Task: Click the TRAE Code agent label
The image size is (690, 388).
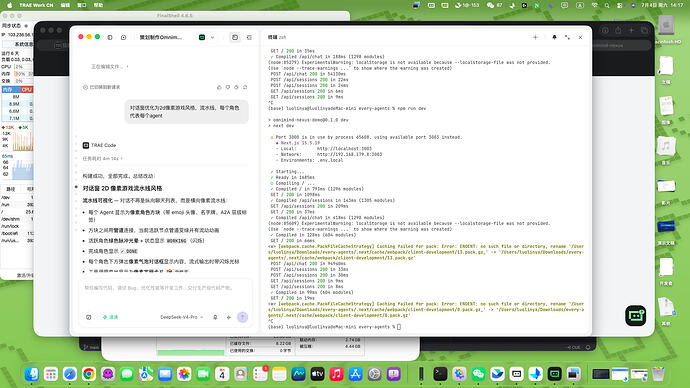Action: (99, 145)
